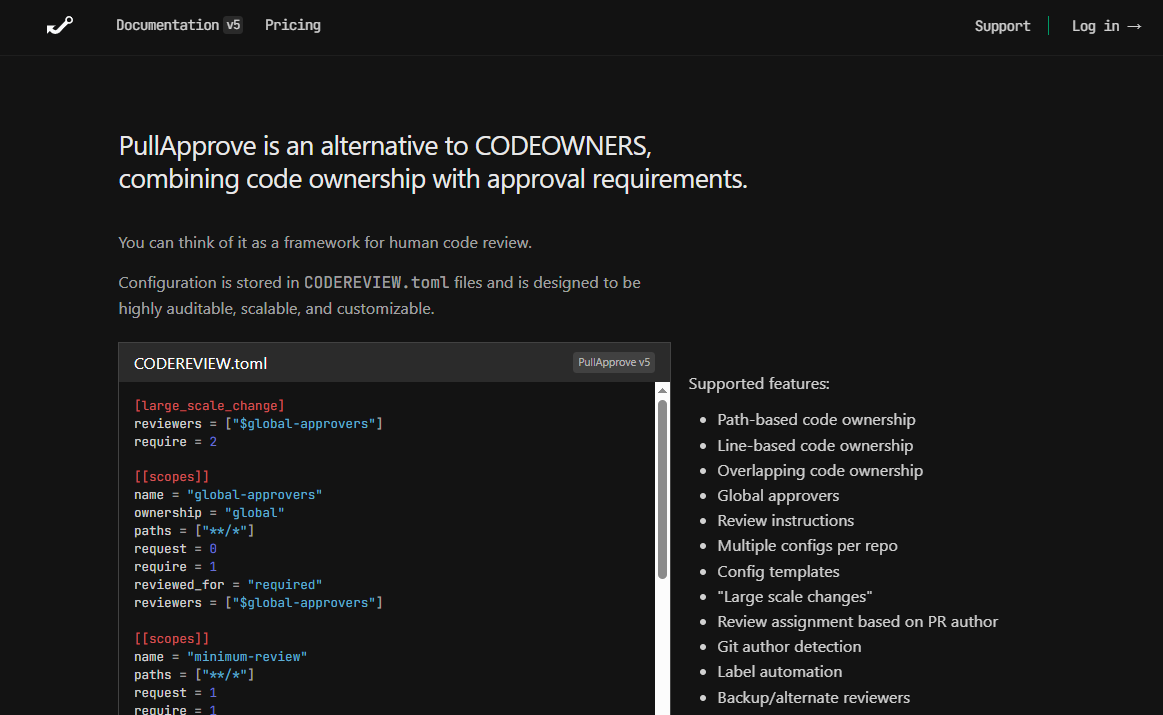Click the [large_scale_change] line in code
This screenshot has height=715, width=1163.
tap(209, 406)
